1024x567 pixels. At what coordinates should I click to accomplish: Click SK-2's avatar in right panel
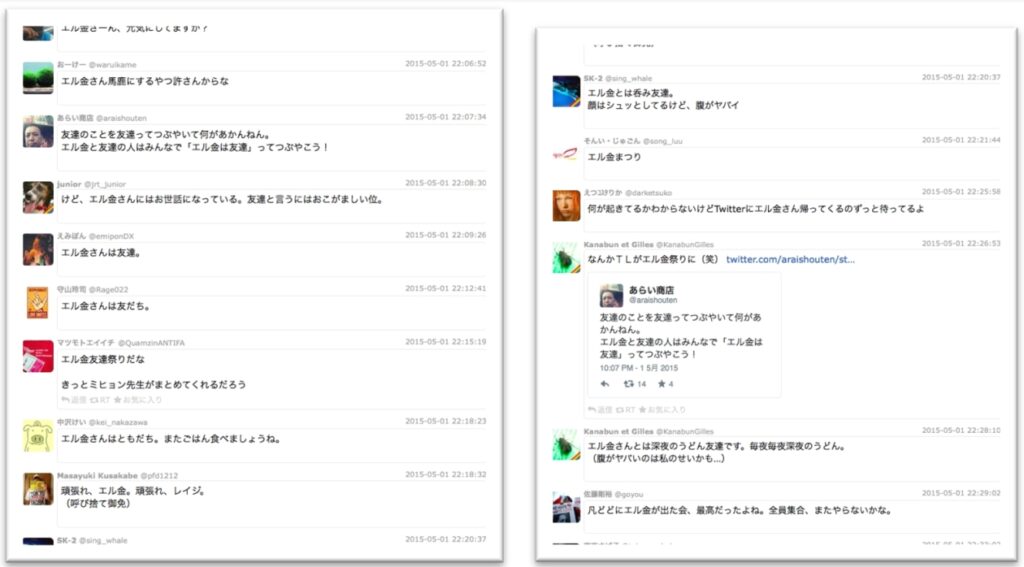point(566,91)
